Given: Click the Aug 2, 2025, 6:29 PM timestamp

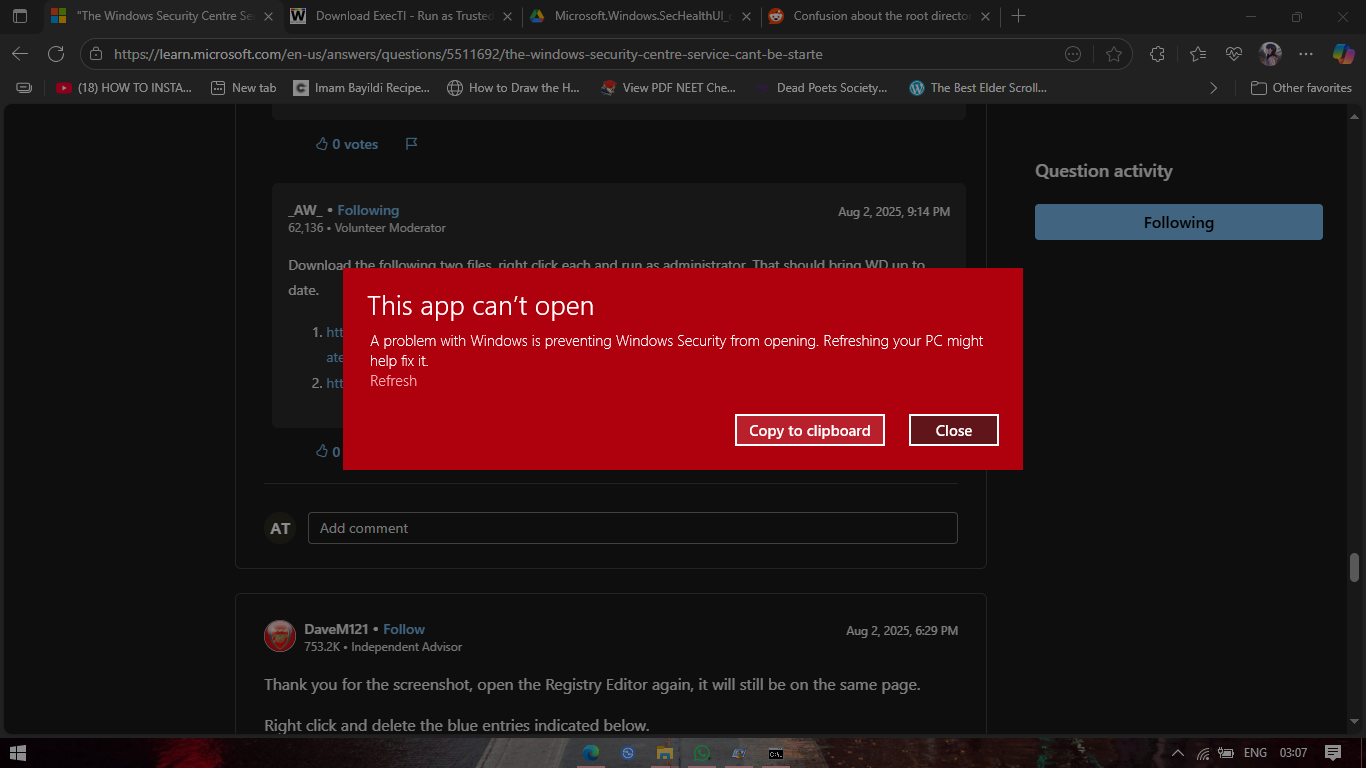Looking at the screenshot, I should (x=902, y=631).
